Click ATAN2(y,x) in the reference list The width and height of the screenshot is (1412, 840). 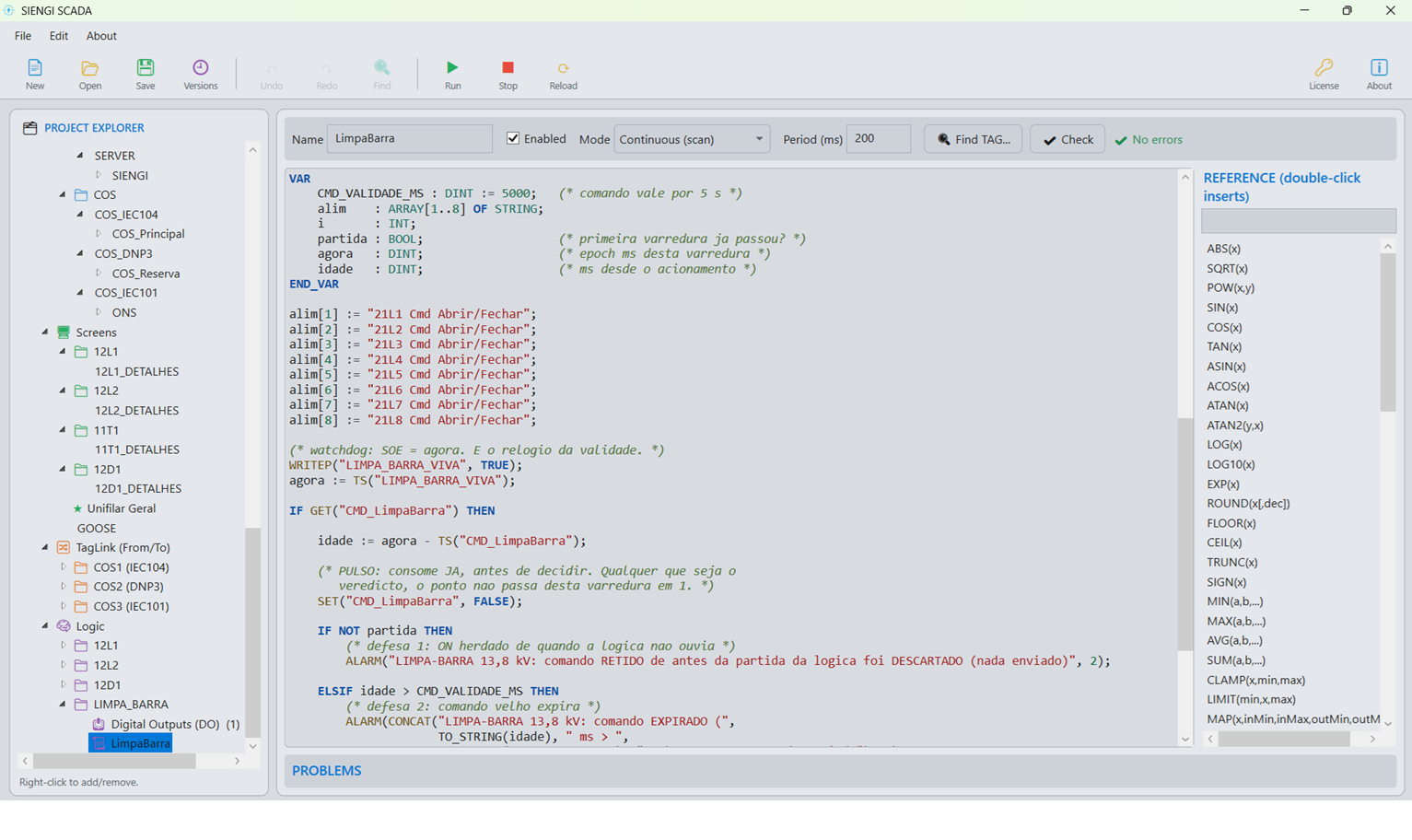pos(1234,426)
